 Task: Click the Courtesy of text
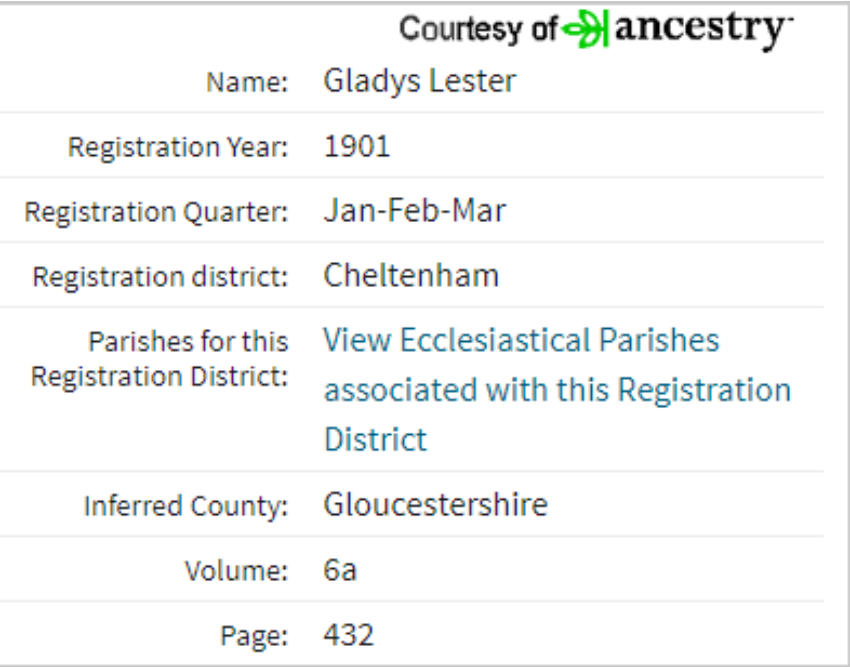tap(478, 29)
